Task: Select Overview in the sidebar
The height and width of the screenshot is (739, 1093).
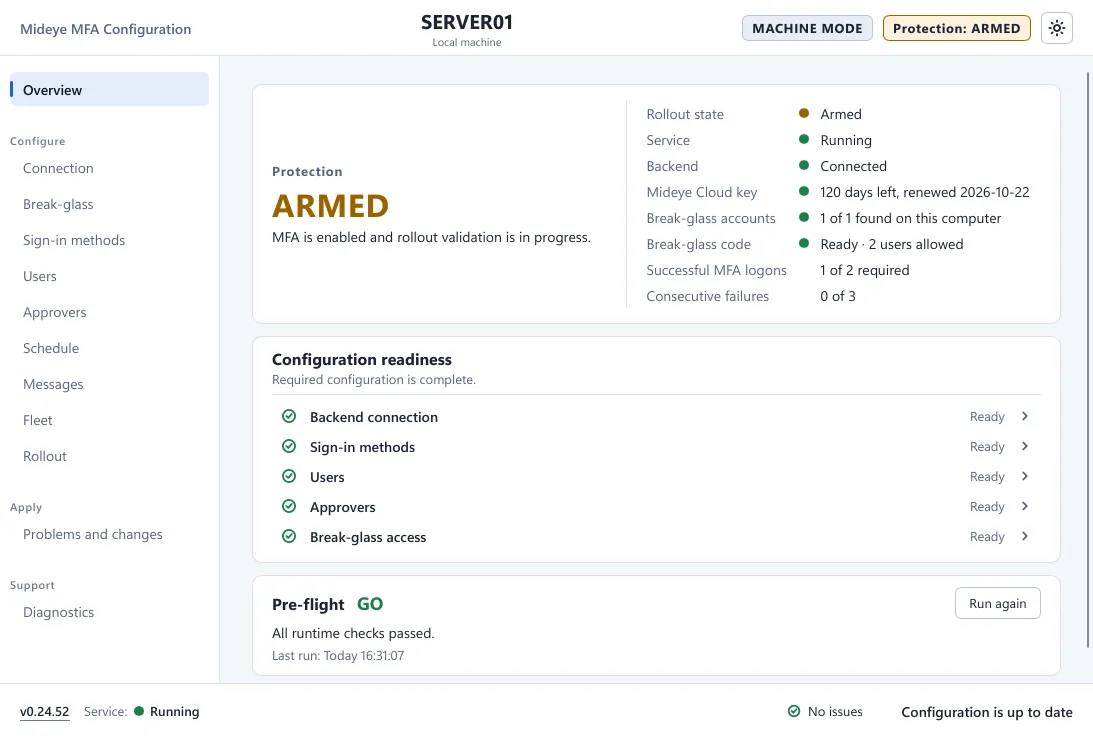Action: click(109, 89)
